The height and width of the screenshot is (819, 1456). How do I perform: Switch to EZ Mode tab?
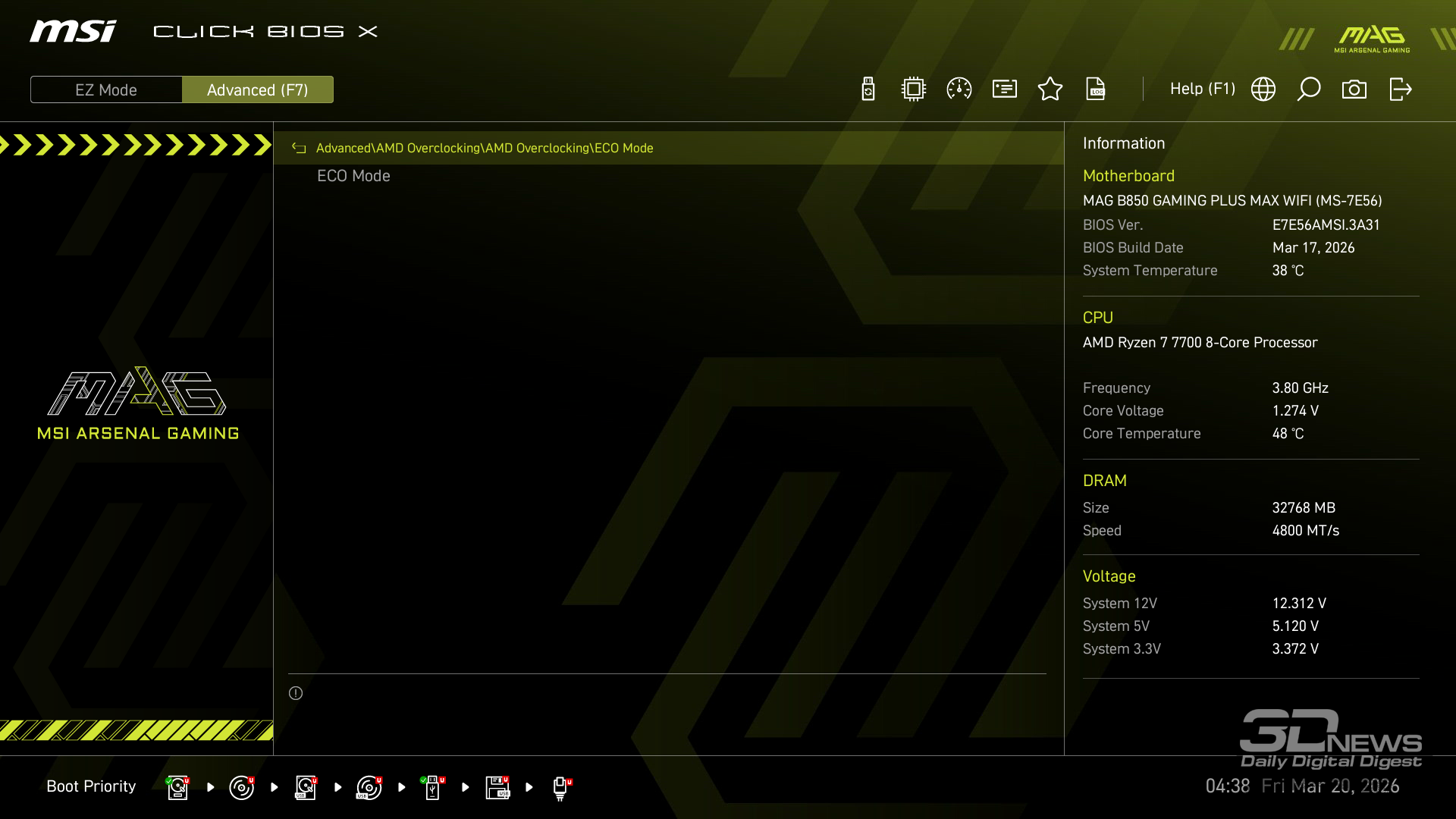point(106,90)
